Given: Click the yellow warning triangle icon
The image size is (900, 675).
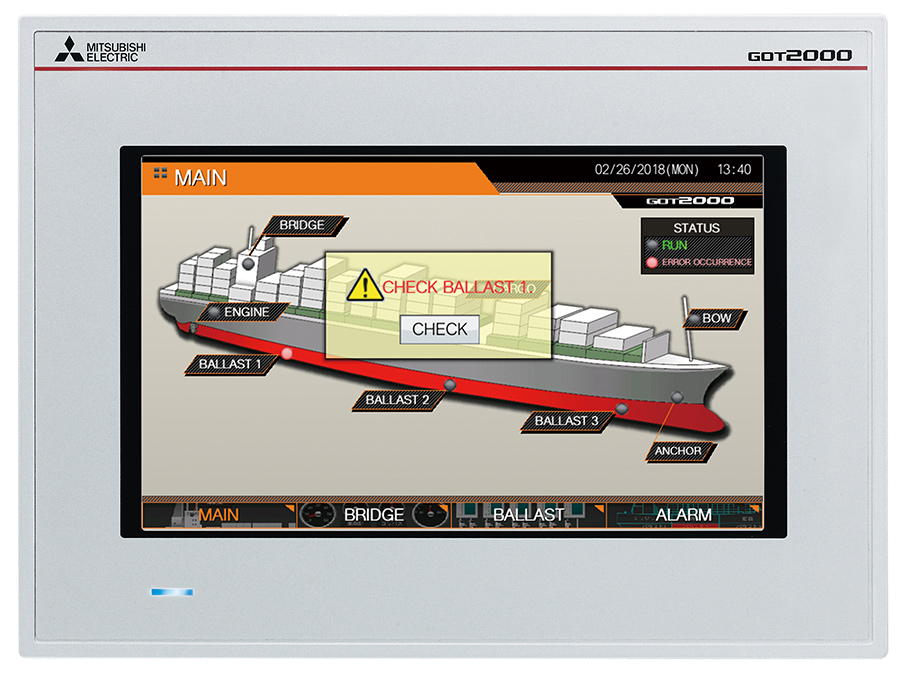Looking at the screenshot, I should (x=365, y=285).
